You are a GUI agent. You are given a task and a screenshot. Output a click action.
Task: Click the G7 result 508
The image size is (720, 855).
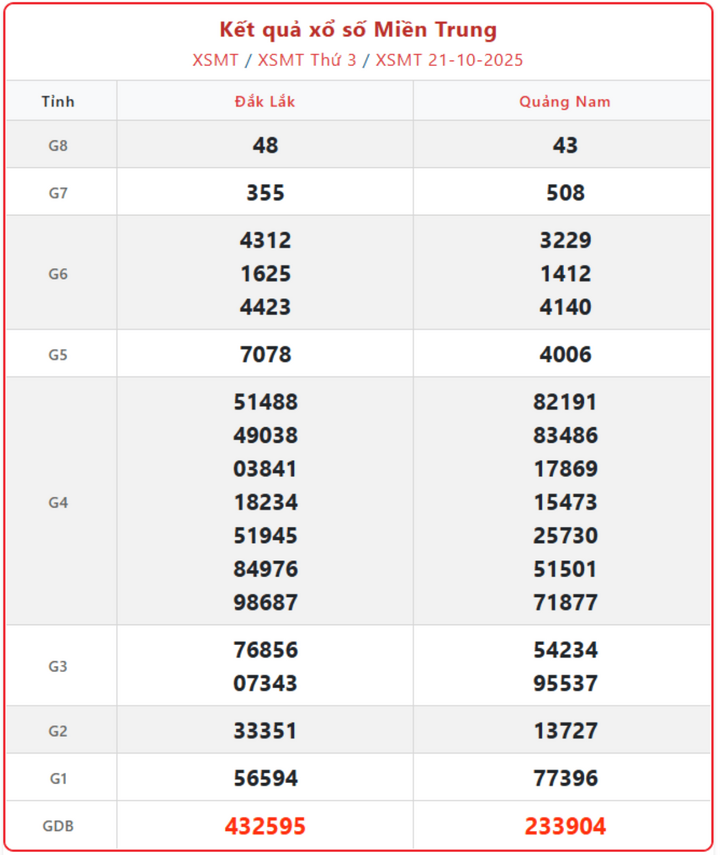[565, 193]
